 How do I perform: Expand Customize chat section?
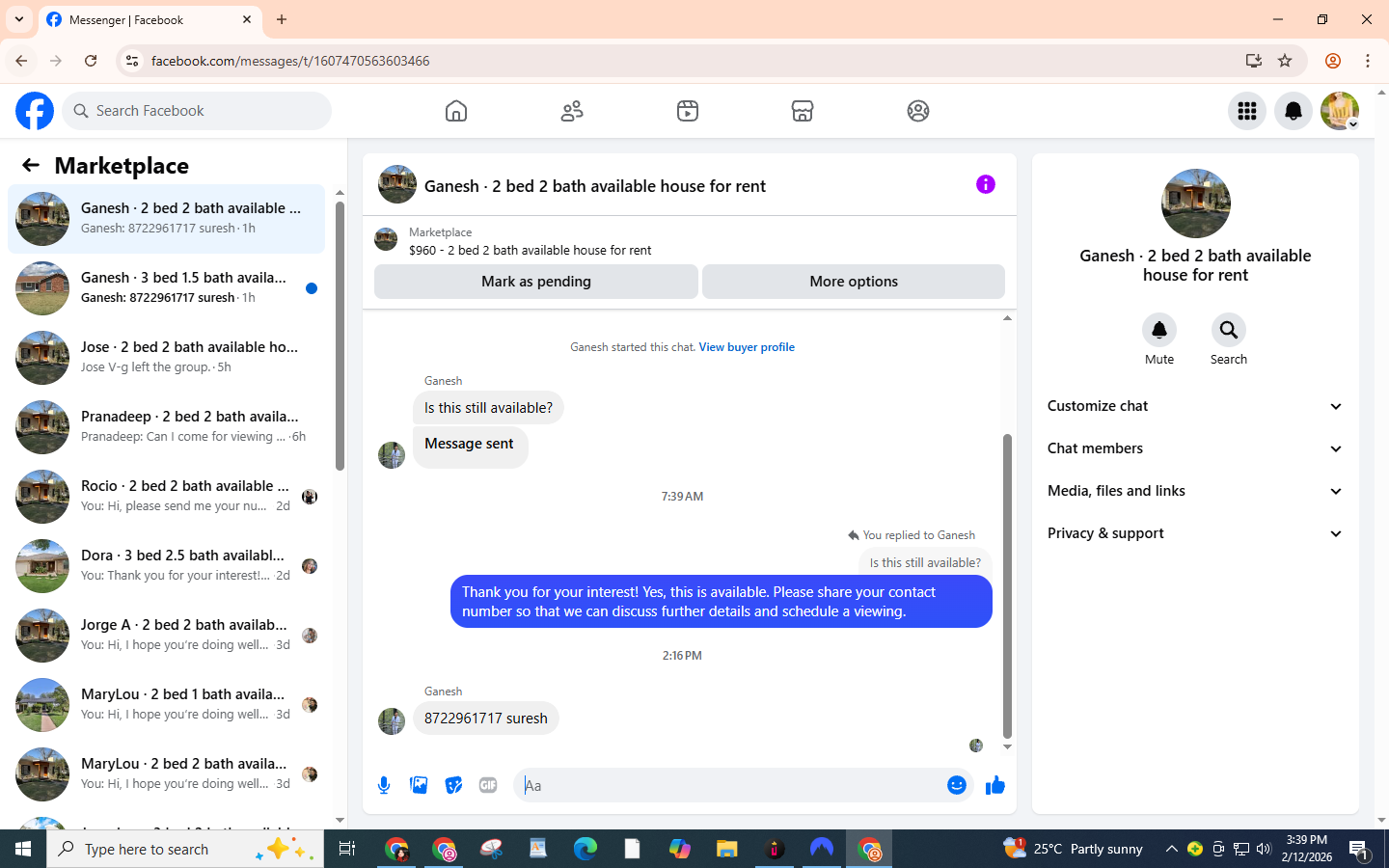(1195, 406)
